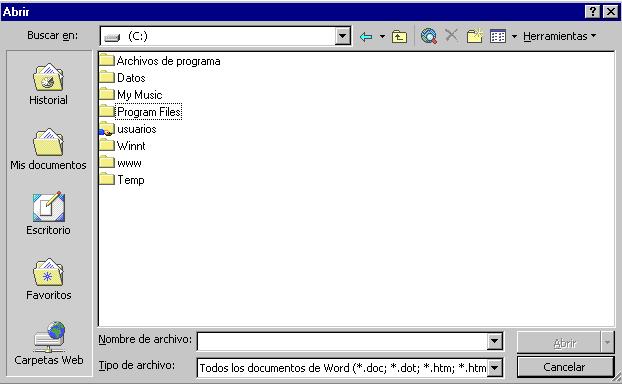Screen dimensions: 622x384
Task: Expand the Nombre de archivo dropdown arrow
Action: pyautogui.click(x=494, y=341)
